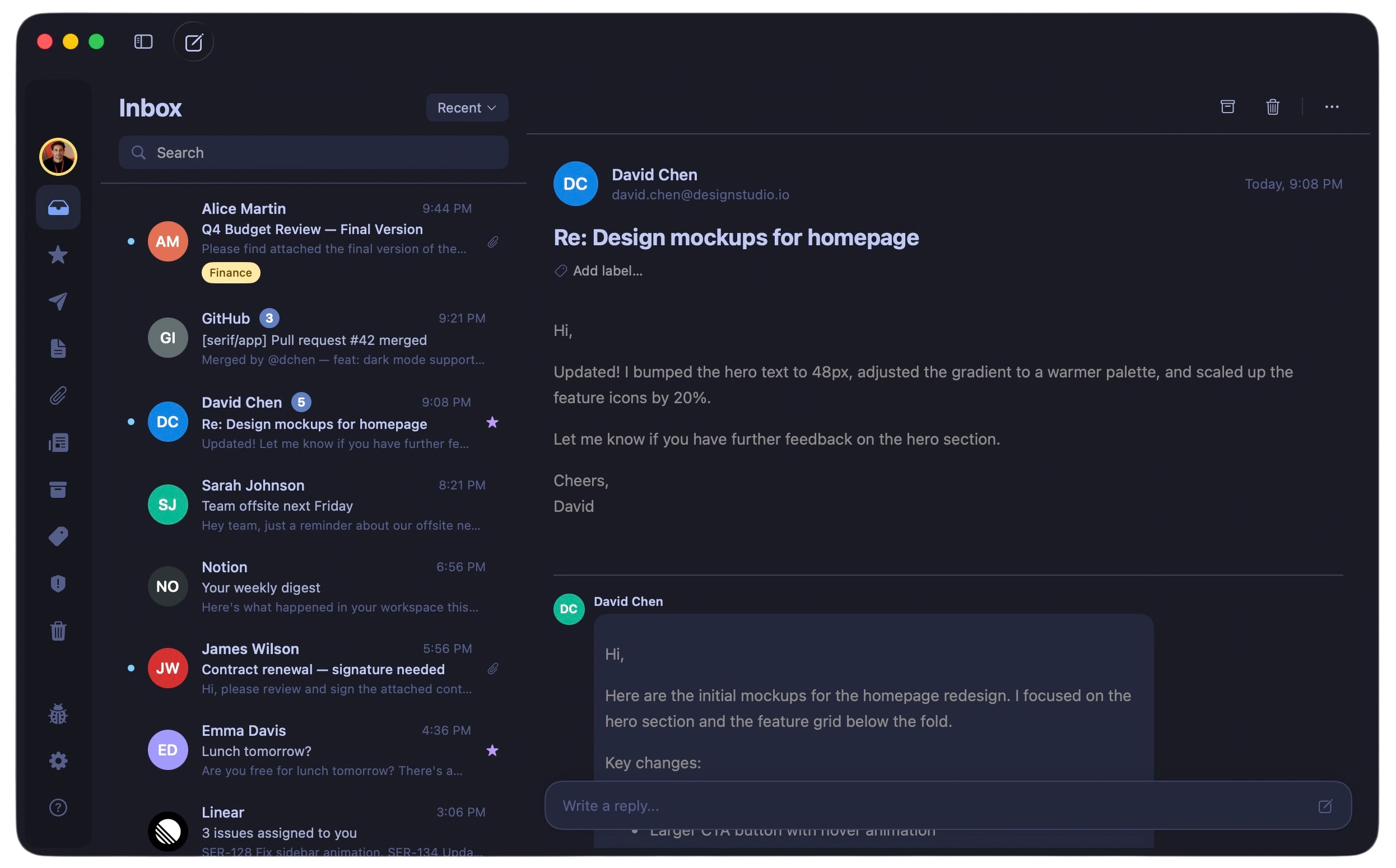The image size is (1396, 868).
Task: Open the Spam folder shield icon
Action: click(58, 584)
